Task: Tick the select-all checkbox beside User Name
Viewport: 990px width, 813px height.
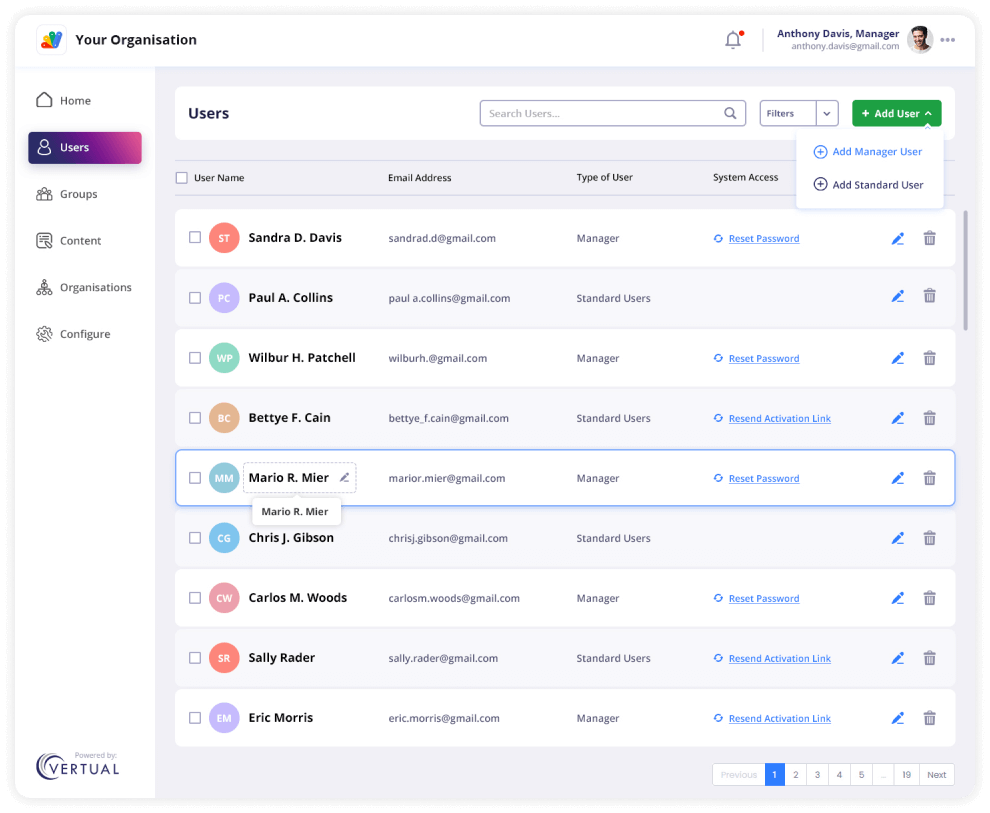Action: pyautogui.click(x=182, y=178)
